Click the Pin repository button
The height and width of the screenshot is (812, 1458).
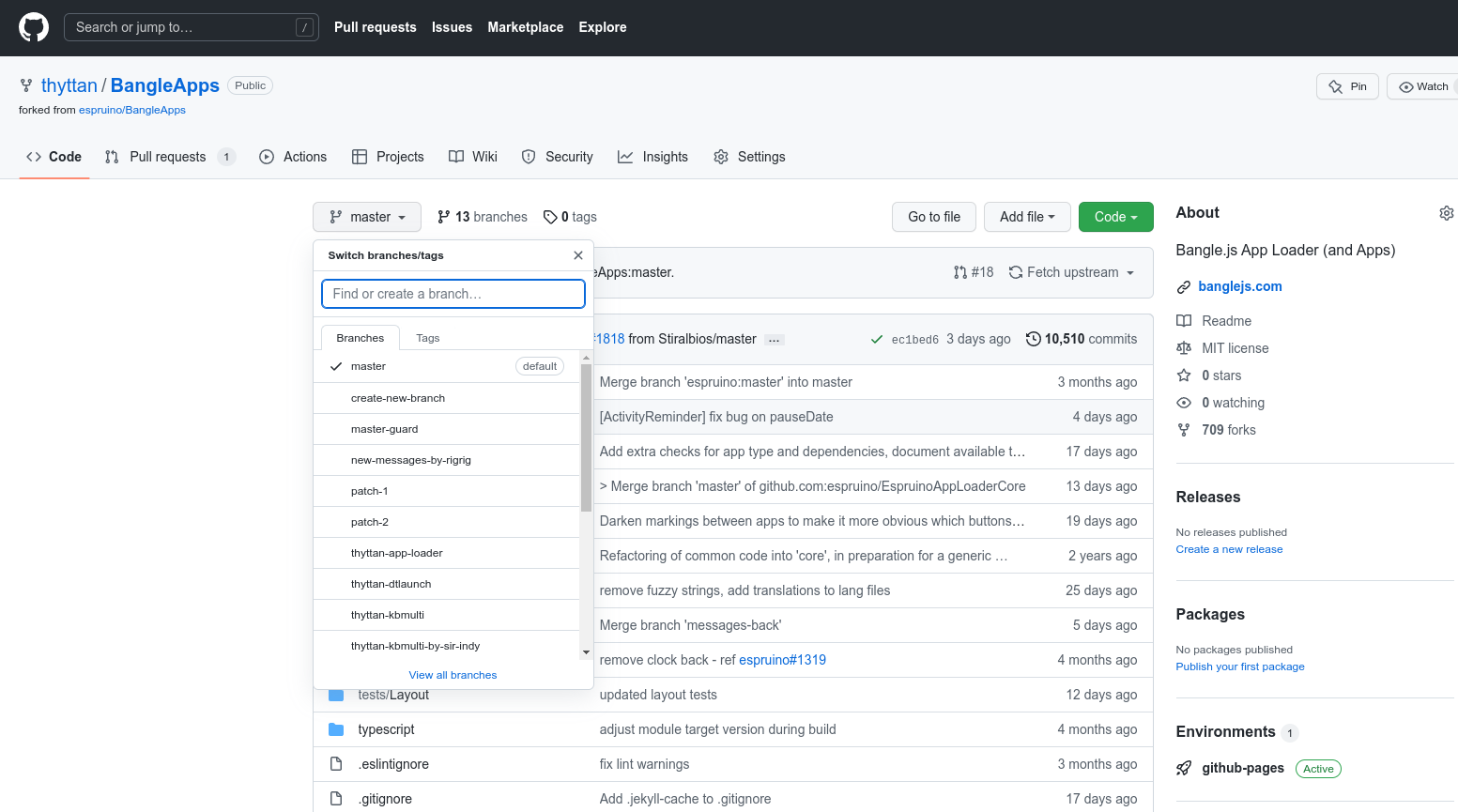pyautogui.click(x=1347, y=86)
